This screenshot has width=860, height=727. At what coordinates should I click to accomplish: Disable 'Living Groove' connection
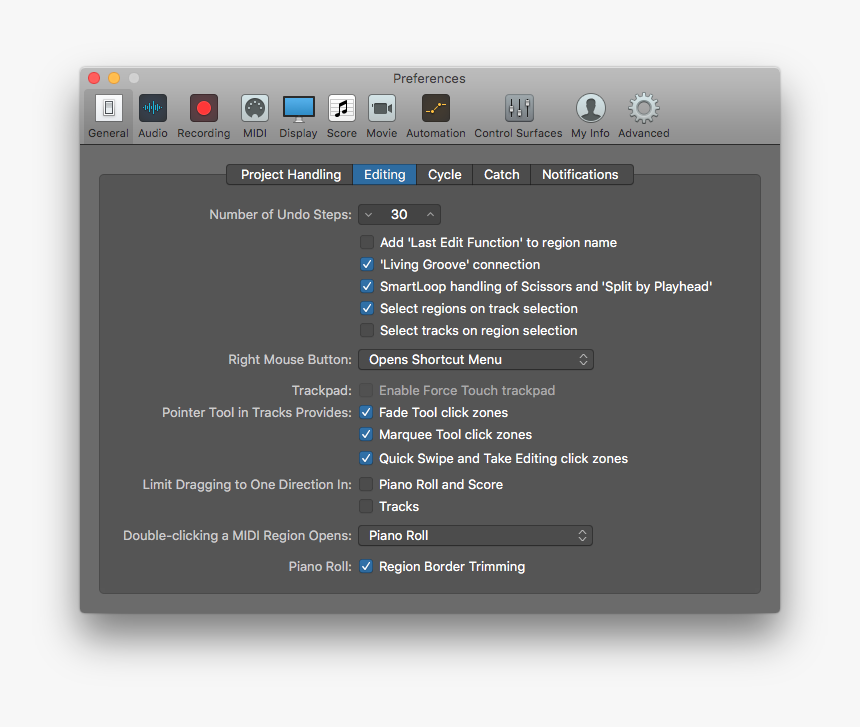(x=367, y=264)
